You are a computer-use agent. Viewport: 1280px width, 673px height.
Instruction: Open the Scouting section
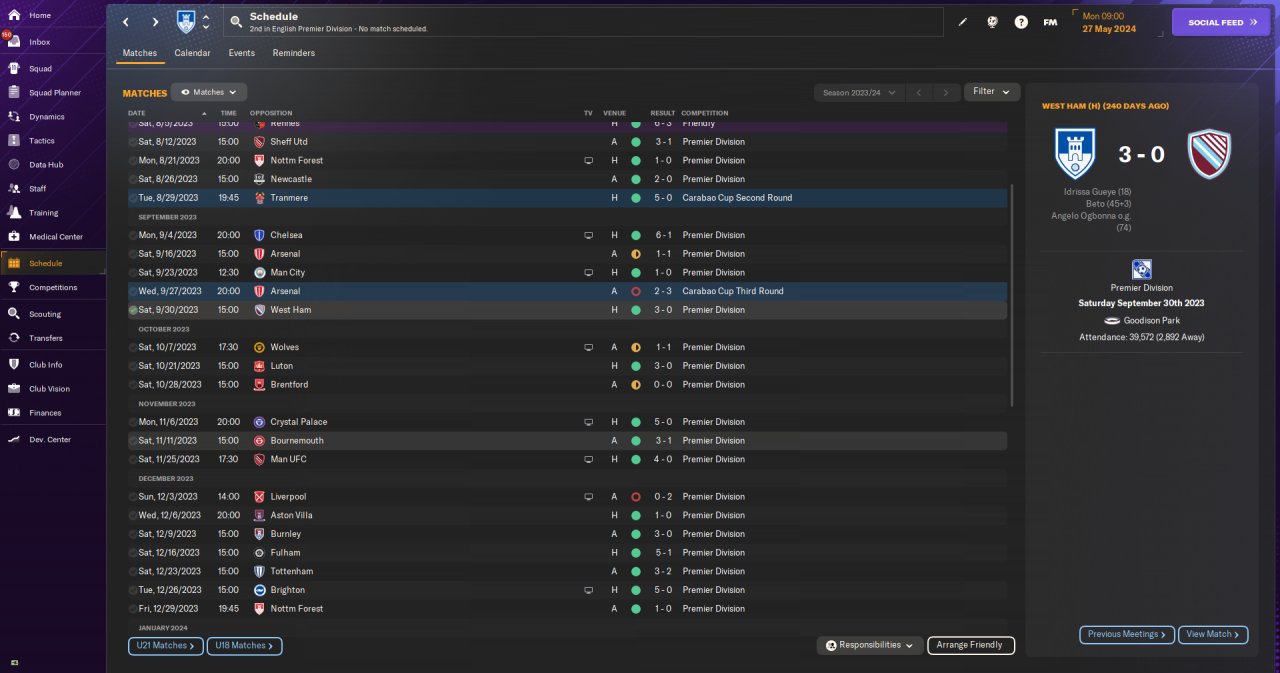44,314
